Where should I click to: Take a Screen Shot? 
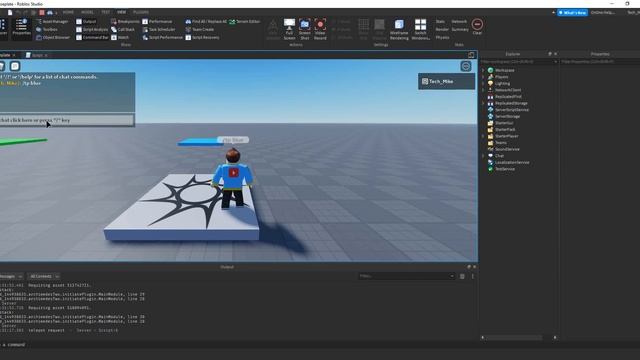coord(304,29)
